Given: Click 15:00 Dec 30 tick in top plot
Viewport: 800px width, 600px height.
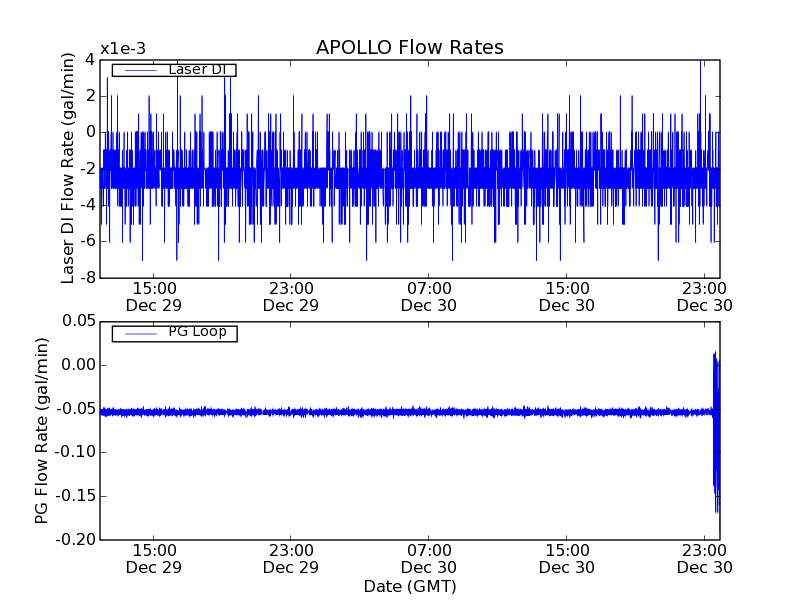Looking at the screenshot, I should (x=567, y=296).
